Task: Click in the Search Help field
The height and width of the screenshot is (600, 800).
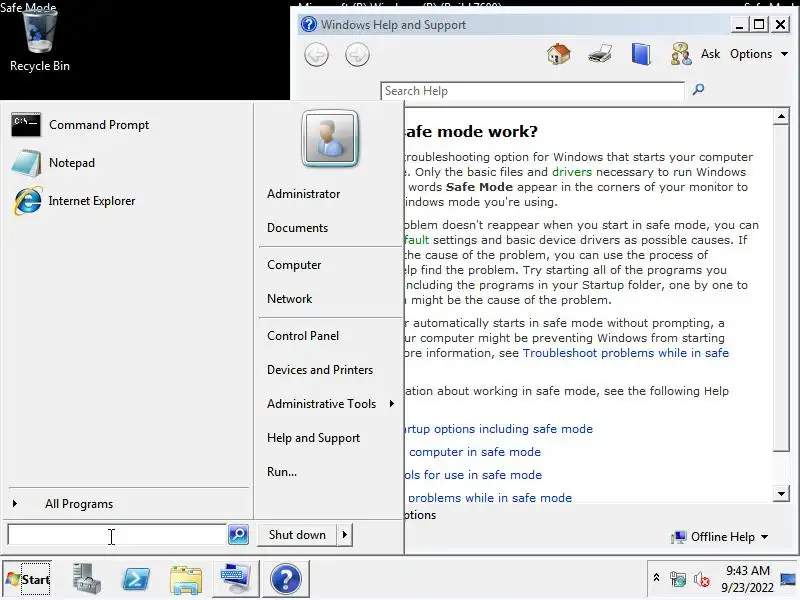Action: pos(532,91)
